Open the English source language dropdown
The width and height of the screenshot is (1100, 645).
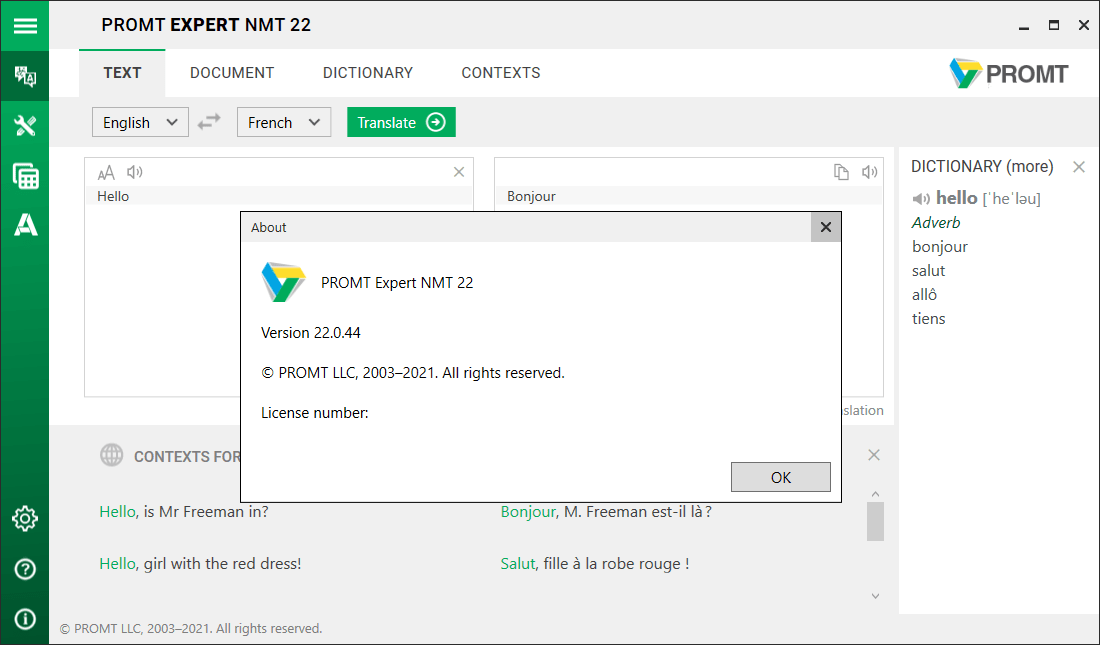140,122
